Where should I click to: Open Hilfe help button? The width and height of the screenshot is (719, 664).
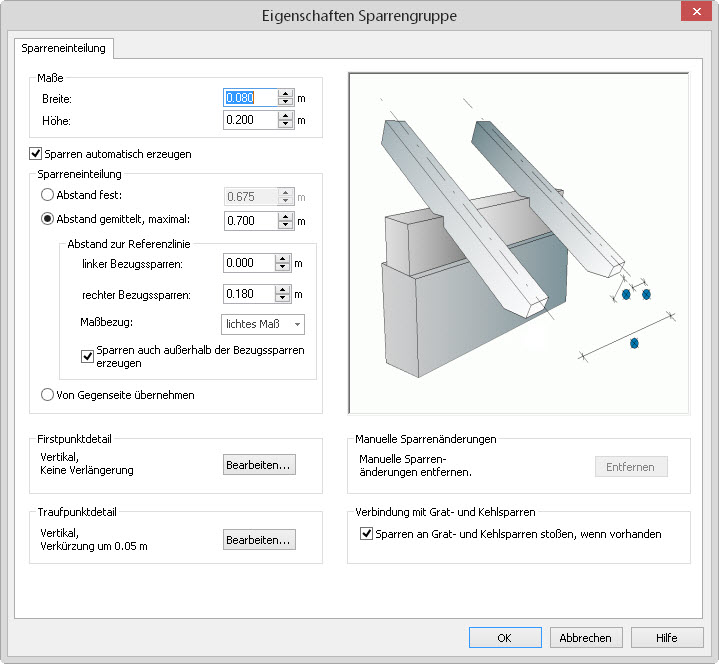(667, 637)
